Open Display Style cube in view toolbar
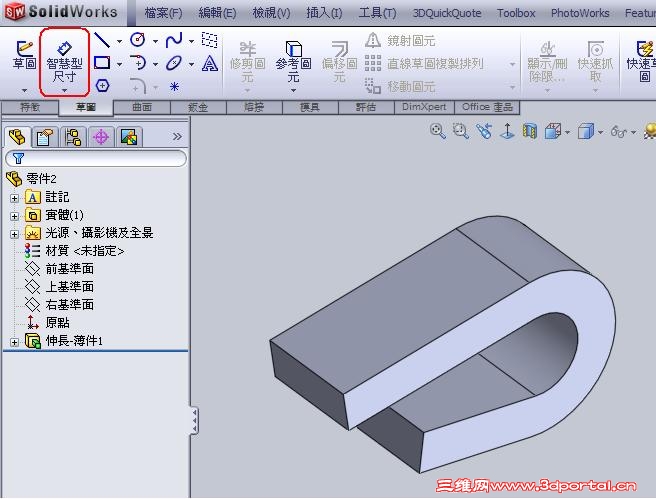Viewport: 656px width, 499px height. pyautogui.click(x=586, y=132)
